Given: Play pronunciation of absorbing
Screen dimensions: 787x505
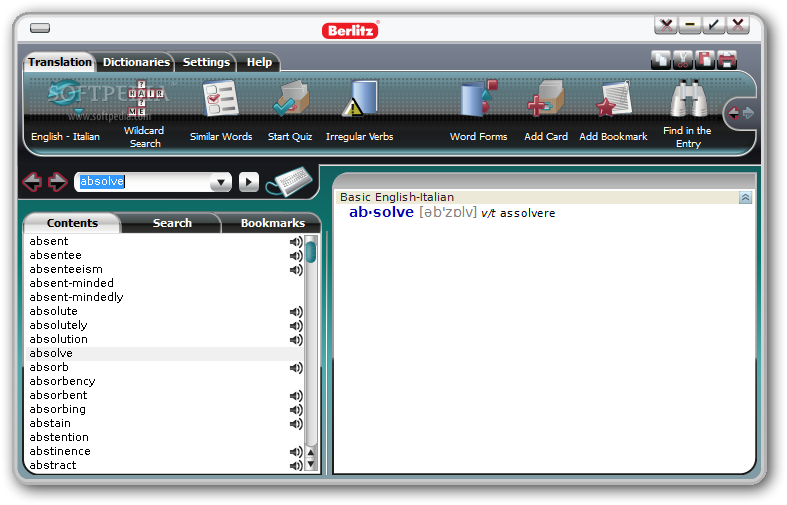Looking at the screenshot, I should (296, 410).
